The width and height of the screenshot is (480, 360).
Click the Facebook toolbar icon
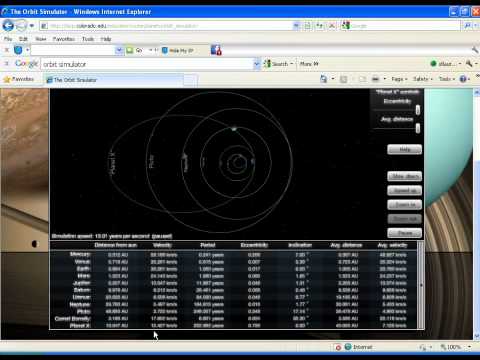[x=216, y=50]
